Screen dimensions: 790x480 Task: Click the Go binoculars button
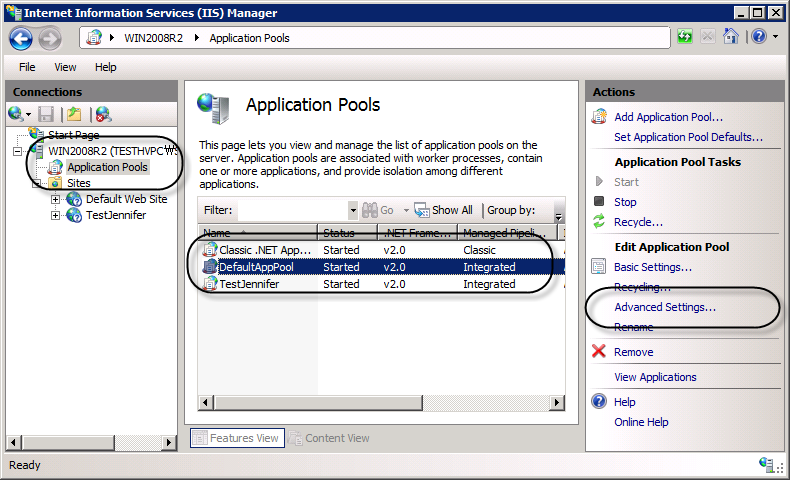[x=378, y=210]
